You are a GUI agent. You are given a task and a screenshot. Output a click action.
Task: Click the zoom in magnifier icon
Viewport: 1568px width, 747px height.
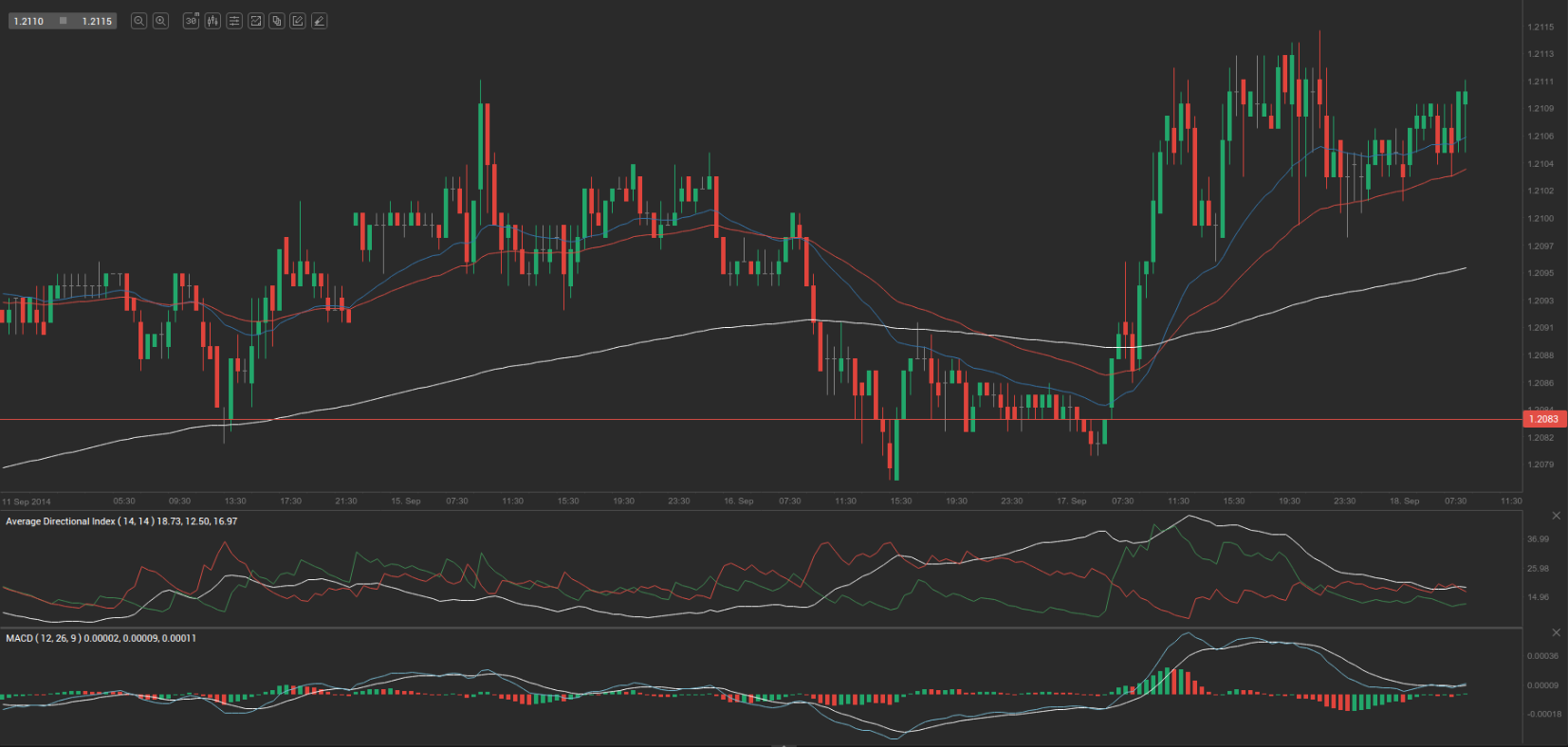pyautogui.click(x=161, y=21)
